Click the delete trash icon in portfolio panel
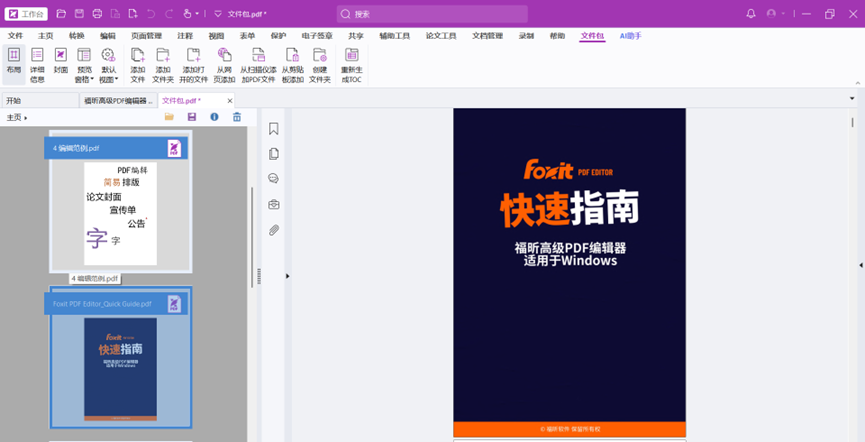 pyautogui.click(x=237, y=117)
